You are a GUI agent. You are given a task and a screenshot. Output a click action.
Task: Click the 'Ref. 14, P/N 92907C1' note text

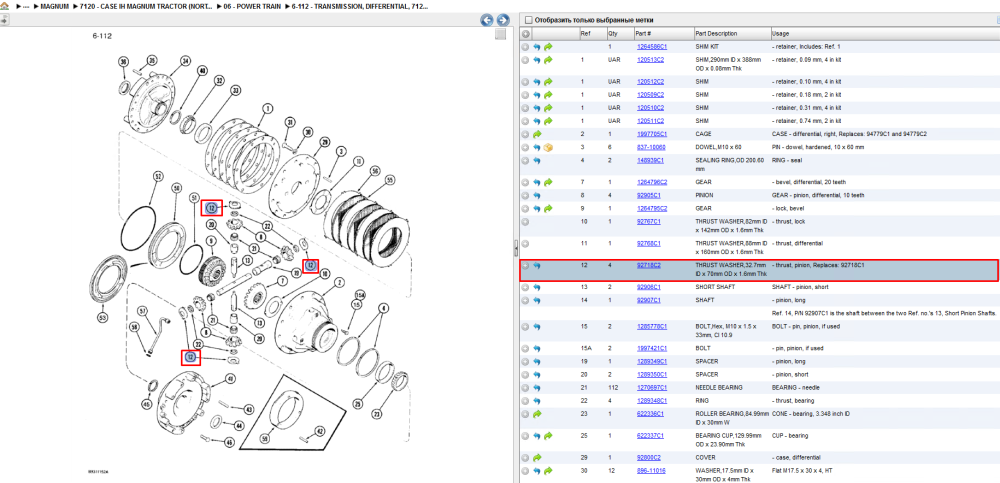885,313
